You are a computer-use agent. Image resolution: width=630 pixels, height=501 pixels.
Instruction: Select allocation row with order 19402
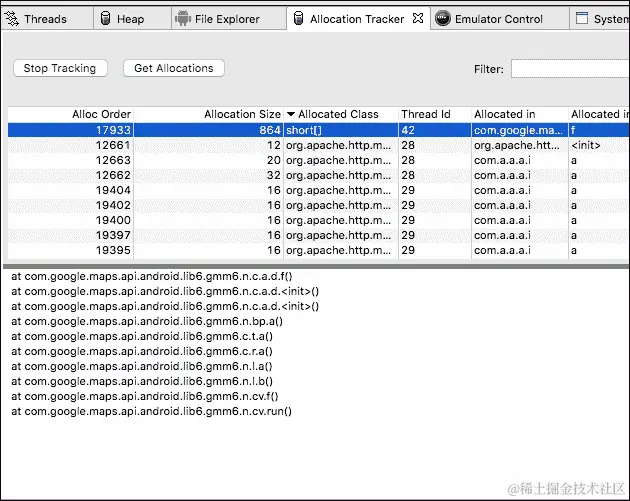319,205
